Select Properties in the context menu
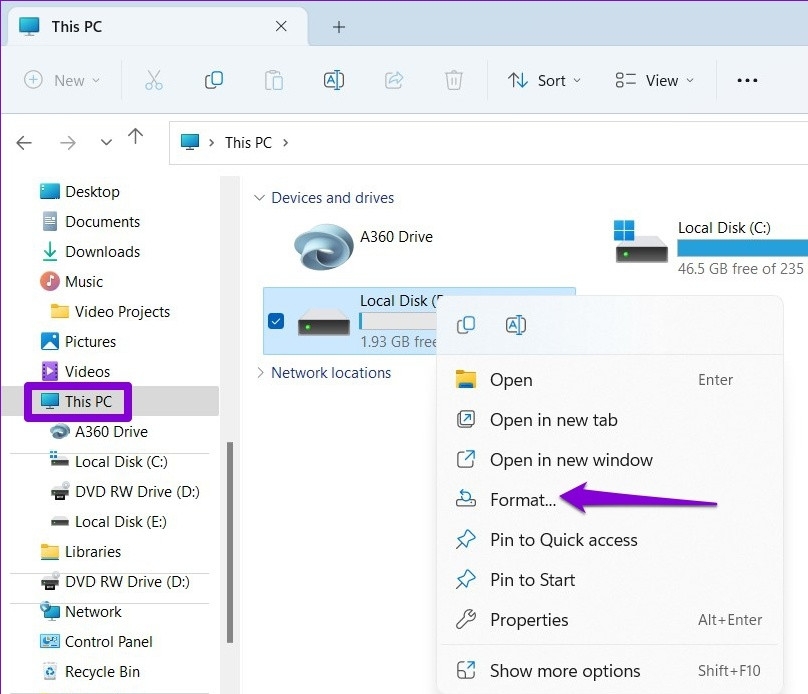Viewport: 808px width, 694px height. pos(530,620)
